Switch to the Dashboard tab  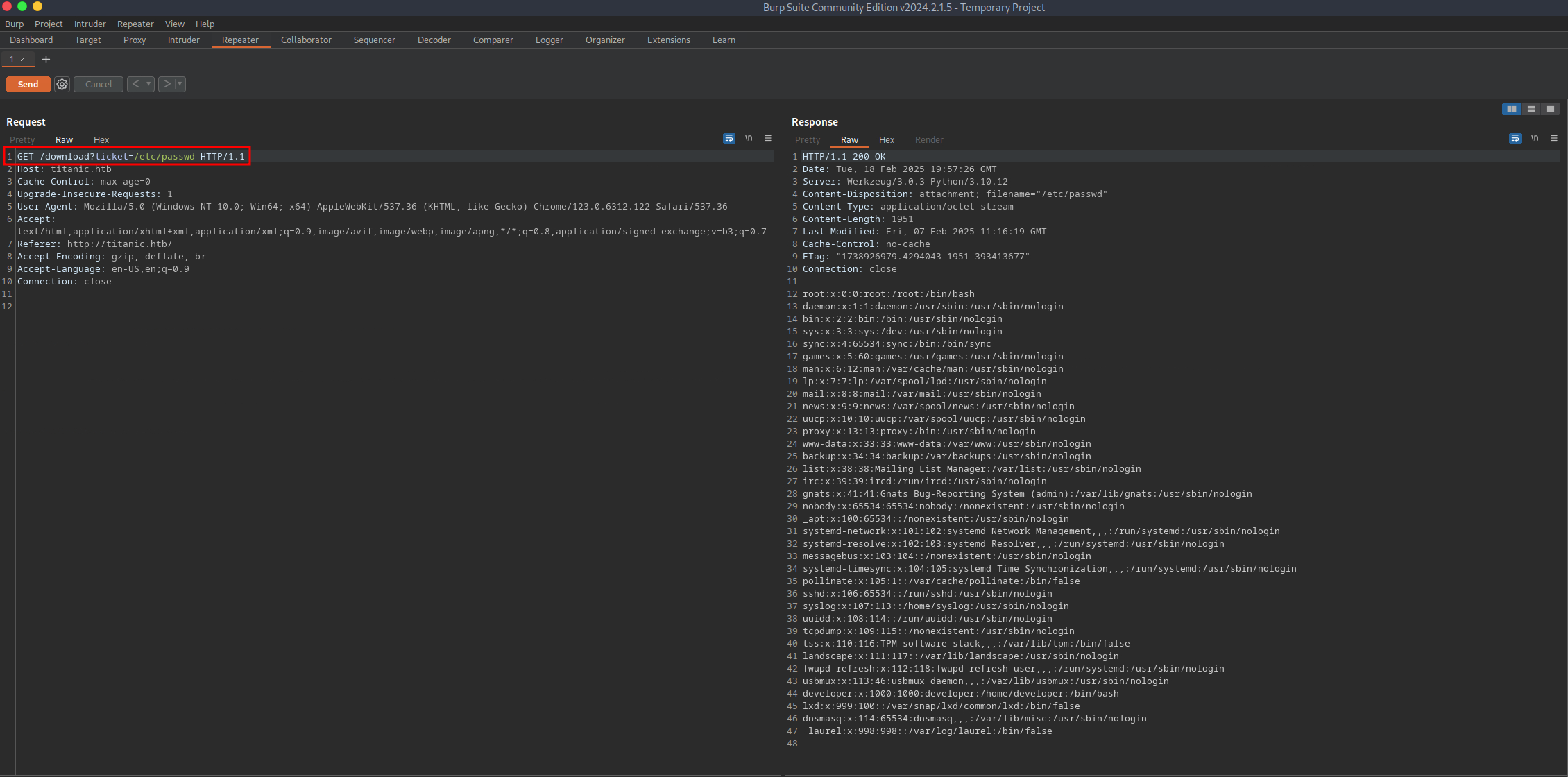point(31,40)
